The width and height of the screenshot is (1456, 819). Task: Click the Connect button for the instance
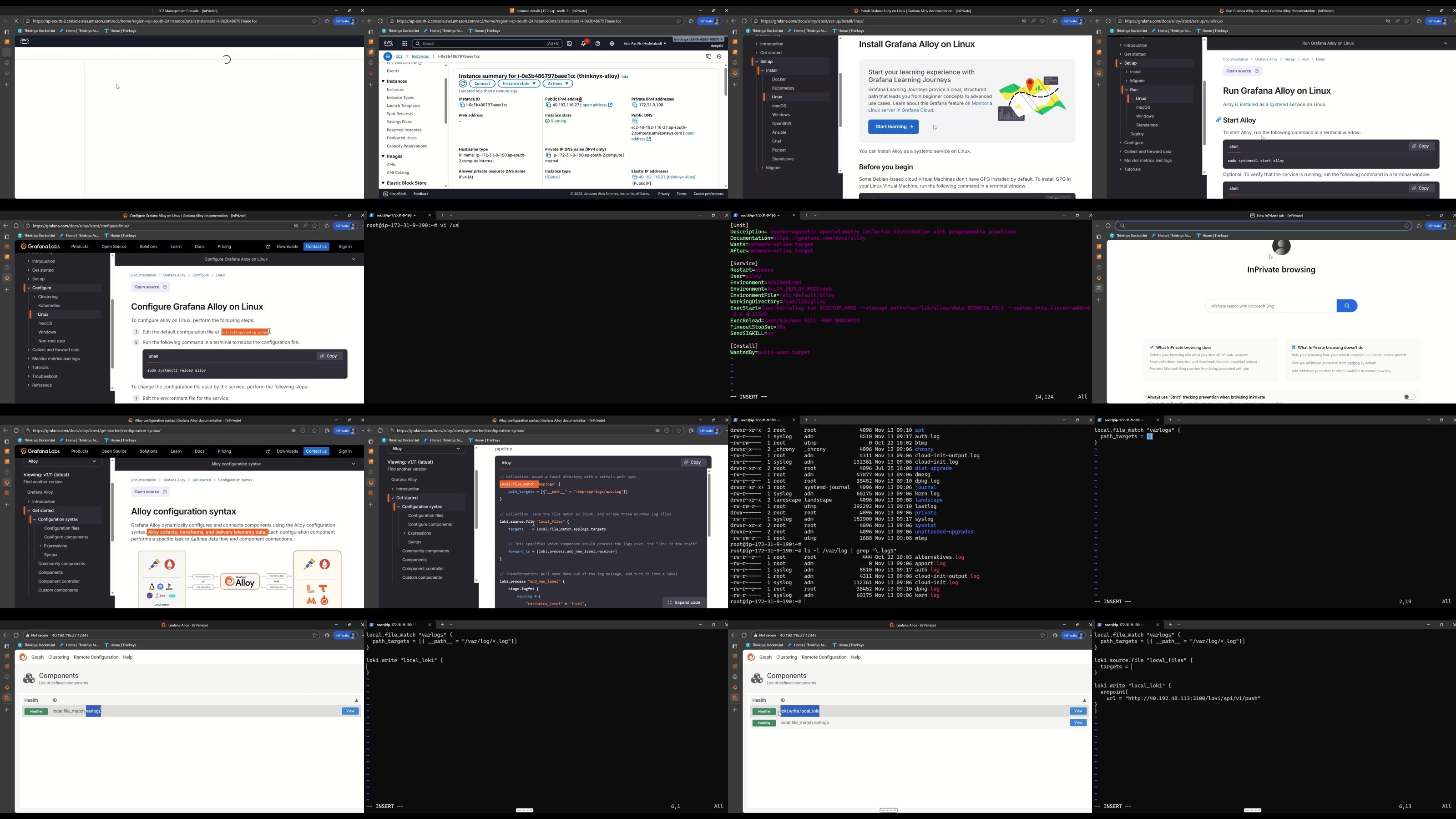click(x=482, y=84)
